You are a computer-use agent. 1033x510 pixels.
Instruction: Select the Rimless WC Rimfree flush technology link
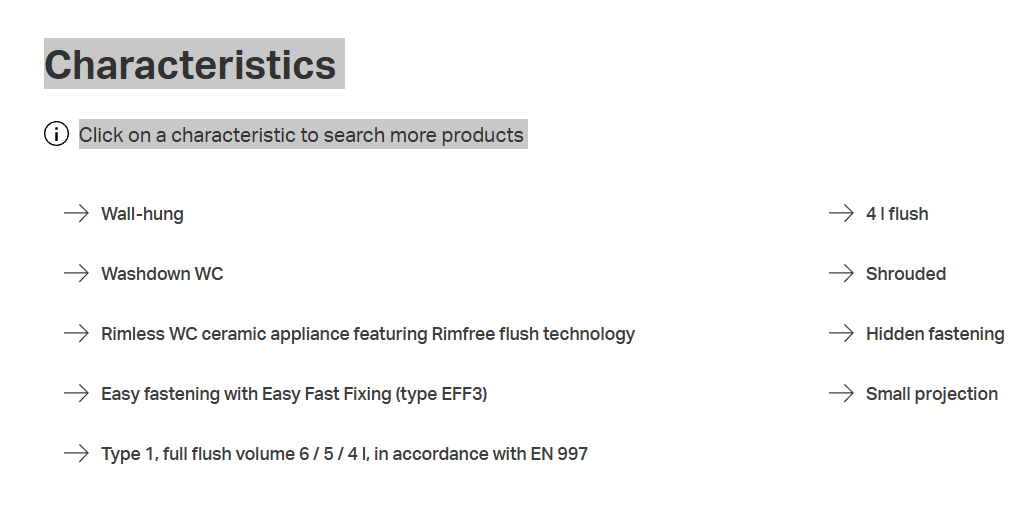coord(368,334)
